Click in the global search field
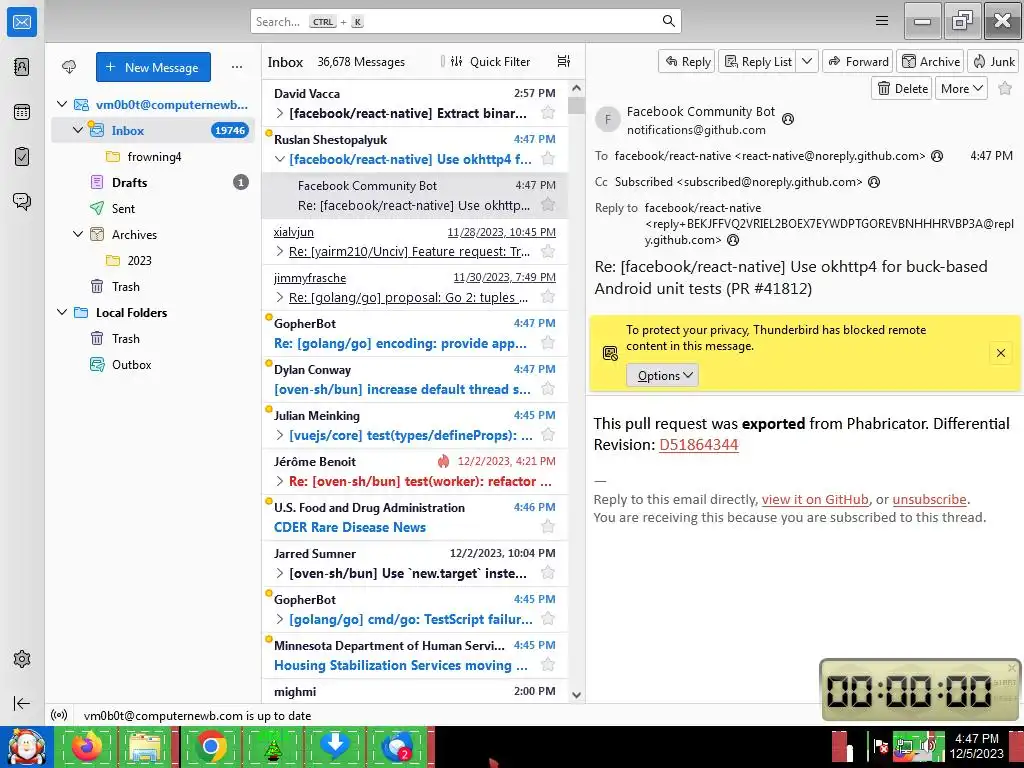Image resolution: width=1024 pixels, height=768 pixels. (466, 21)
